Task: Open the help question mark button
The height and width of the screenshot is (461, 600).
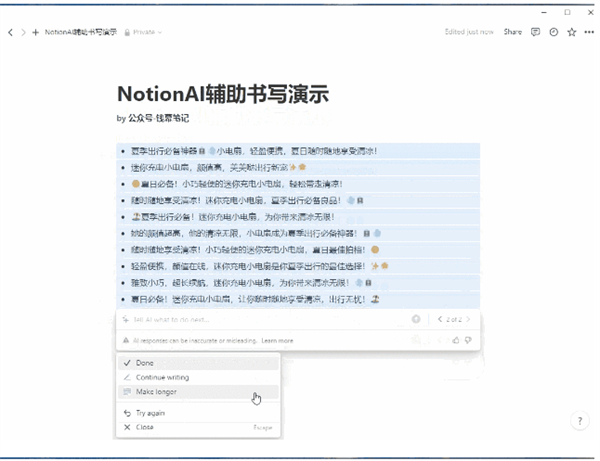Action: (x=579, y=421)
